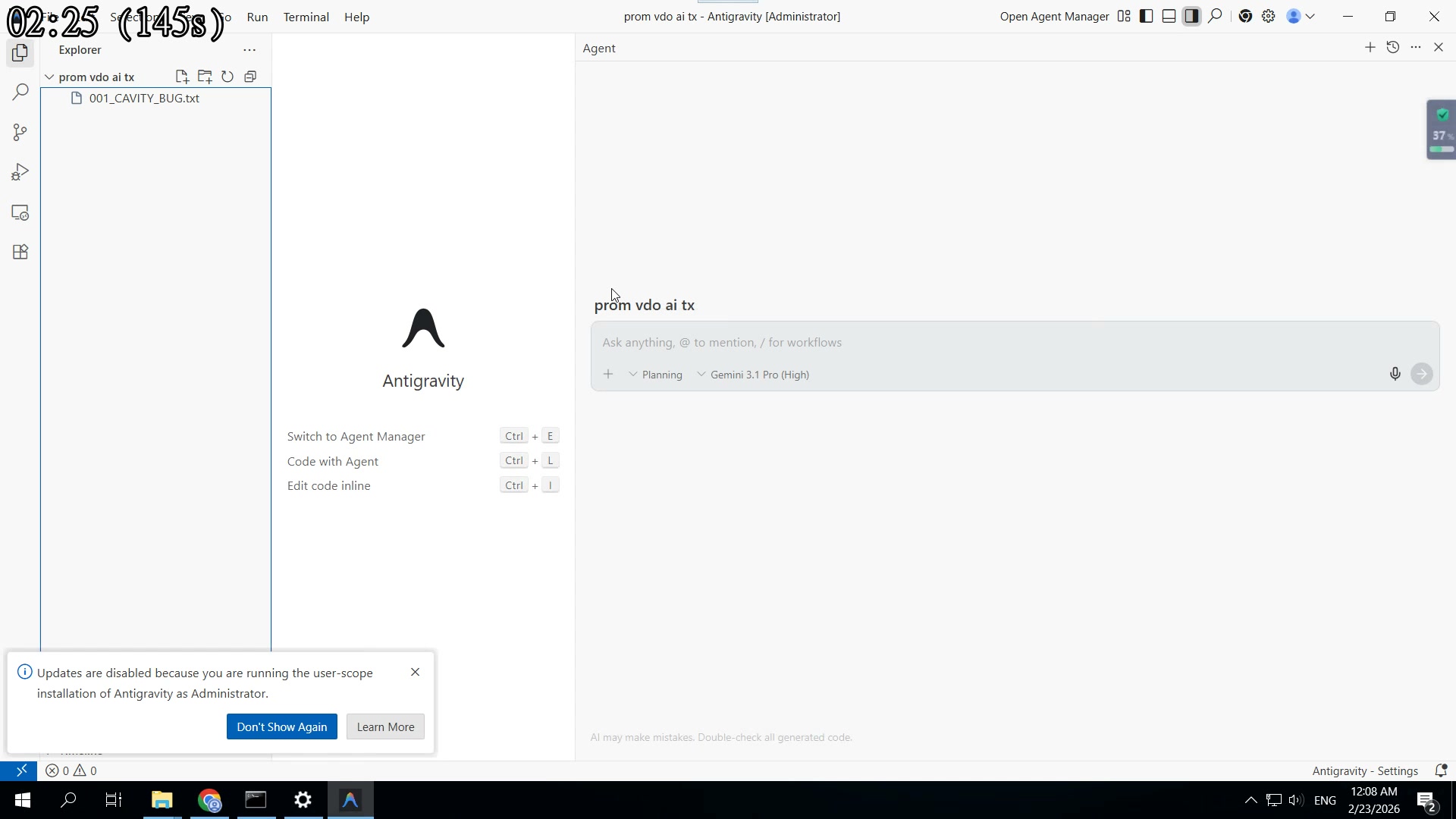Open the Search view in the activity bar
Viewport: 1456px width, 819px height.
pyautogui.click(x=20, y=92)
